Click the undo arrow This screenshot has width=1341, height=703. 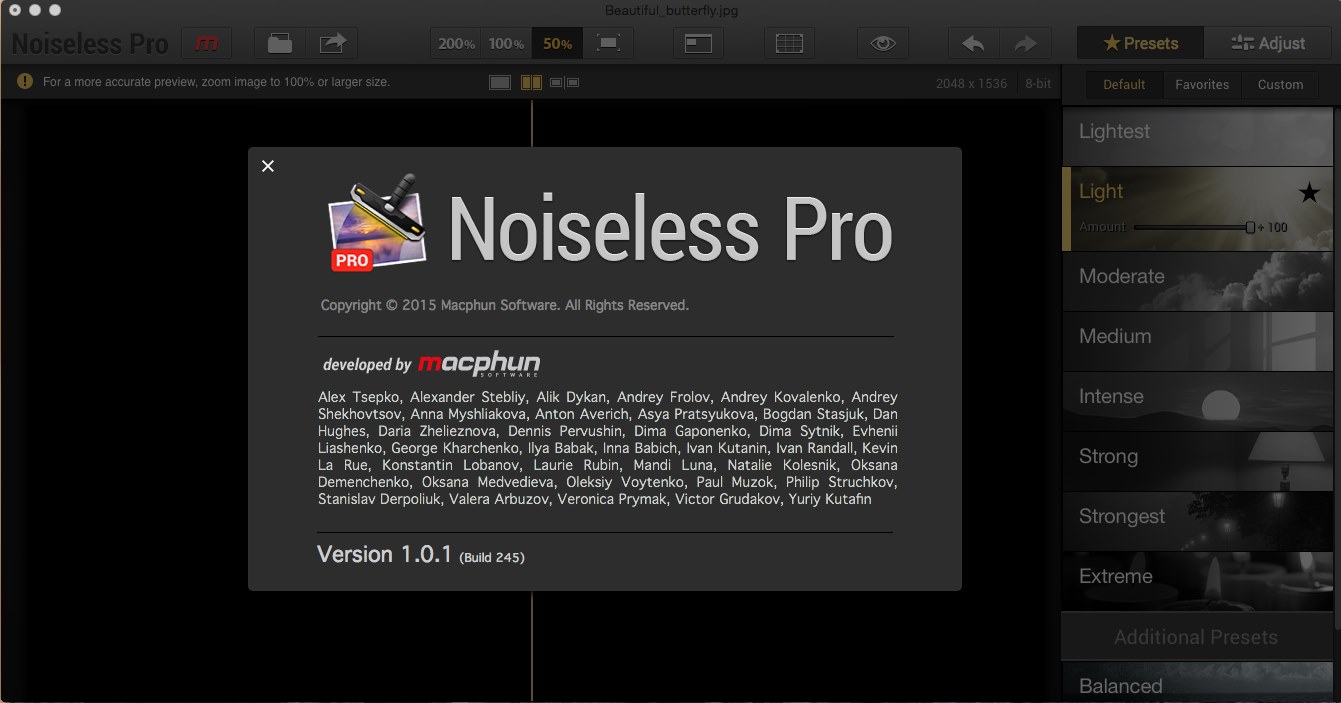pos(973,43)
